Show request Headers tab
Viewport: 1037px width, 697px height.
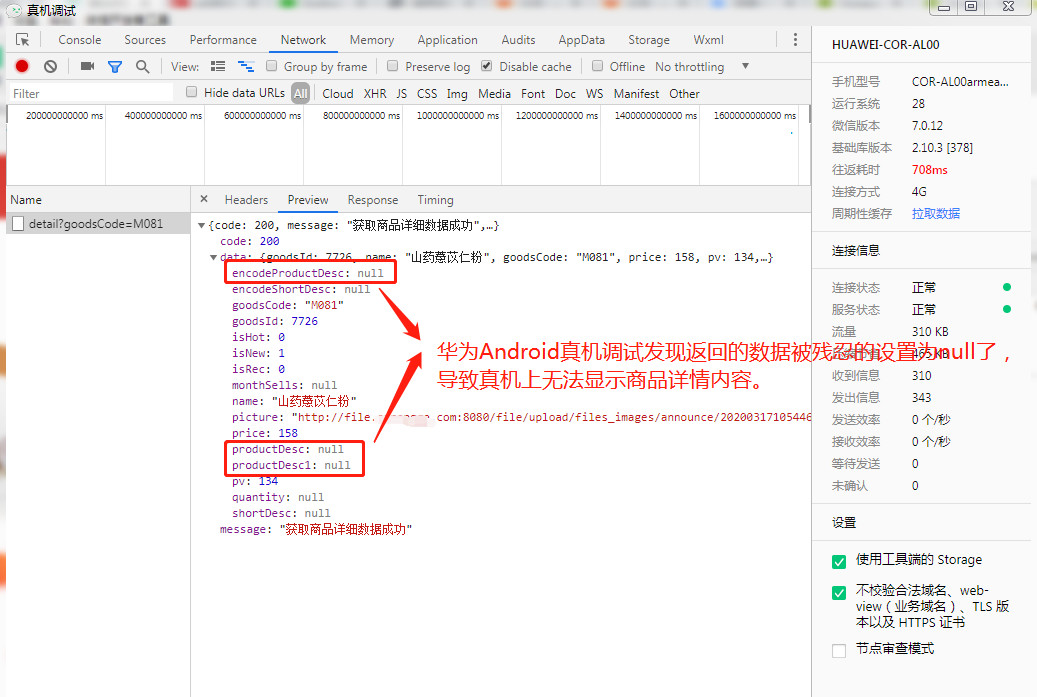[x=246, y=200]
